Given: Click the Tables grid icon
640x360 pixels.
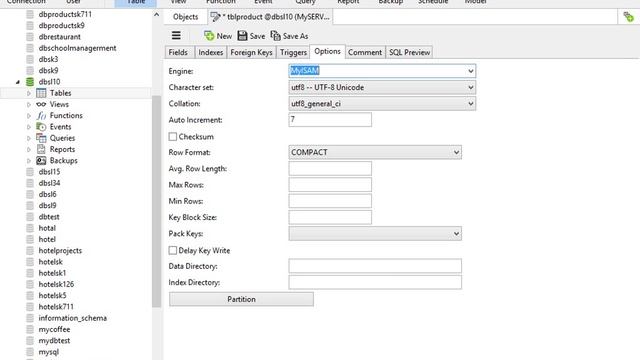Looking at the screenshot, I should [x=41, y=93].
